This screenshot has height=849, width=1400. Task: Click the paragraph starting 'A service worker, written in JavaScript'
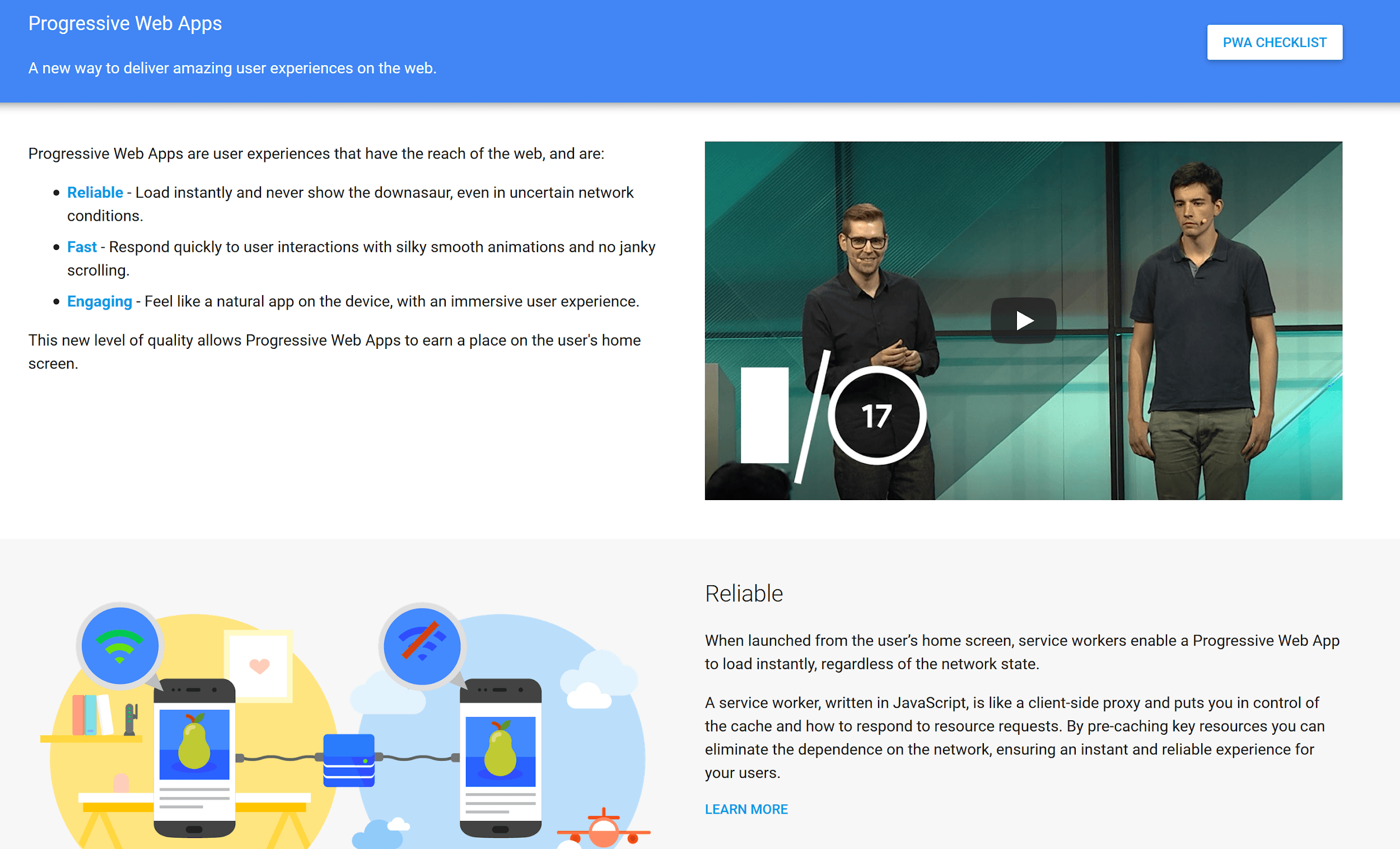[x=1015, y=738]
